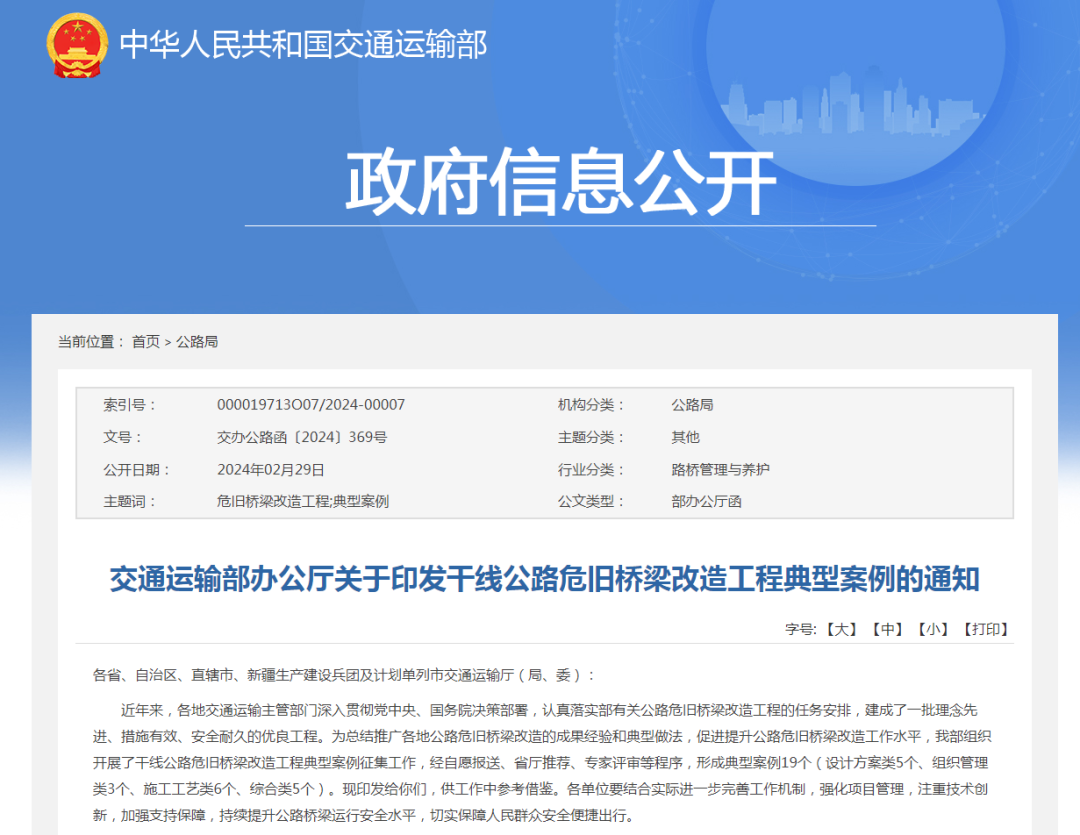Click the 当前位置 breadcrumb label
The height and width of the screenshot is (835, 1080).
[x=91, y=342]
